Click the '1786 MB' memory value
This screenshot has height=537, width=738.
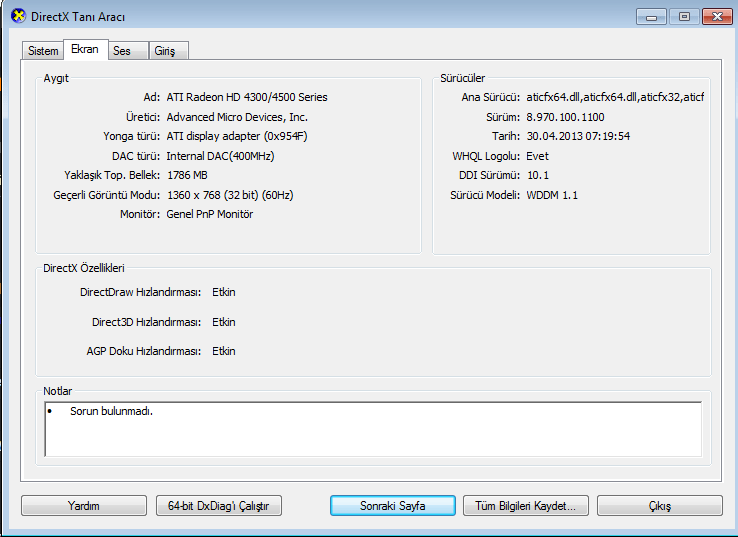(x=187, y=175)
